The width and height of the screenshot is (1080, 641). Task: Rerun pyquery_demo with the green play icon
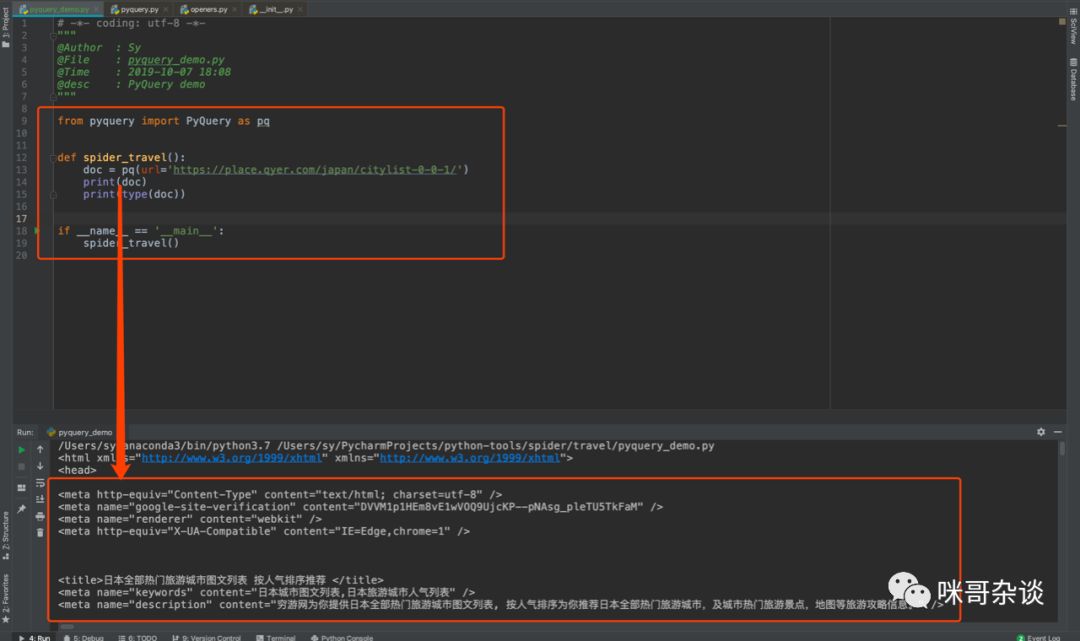pyautogui.click(x=21, y=450)
